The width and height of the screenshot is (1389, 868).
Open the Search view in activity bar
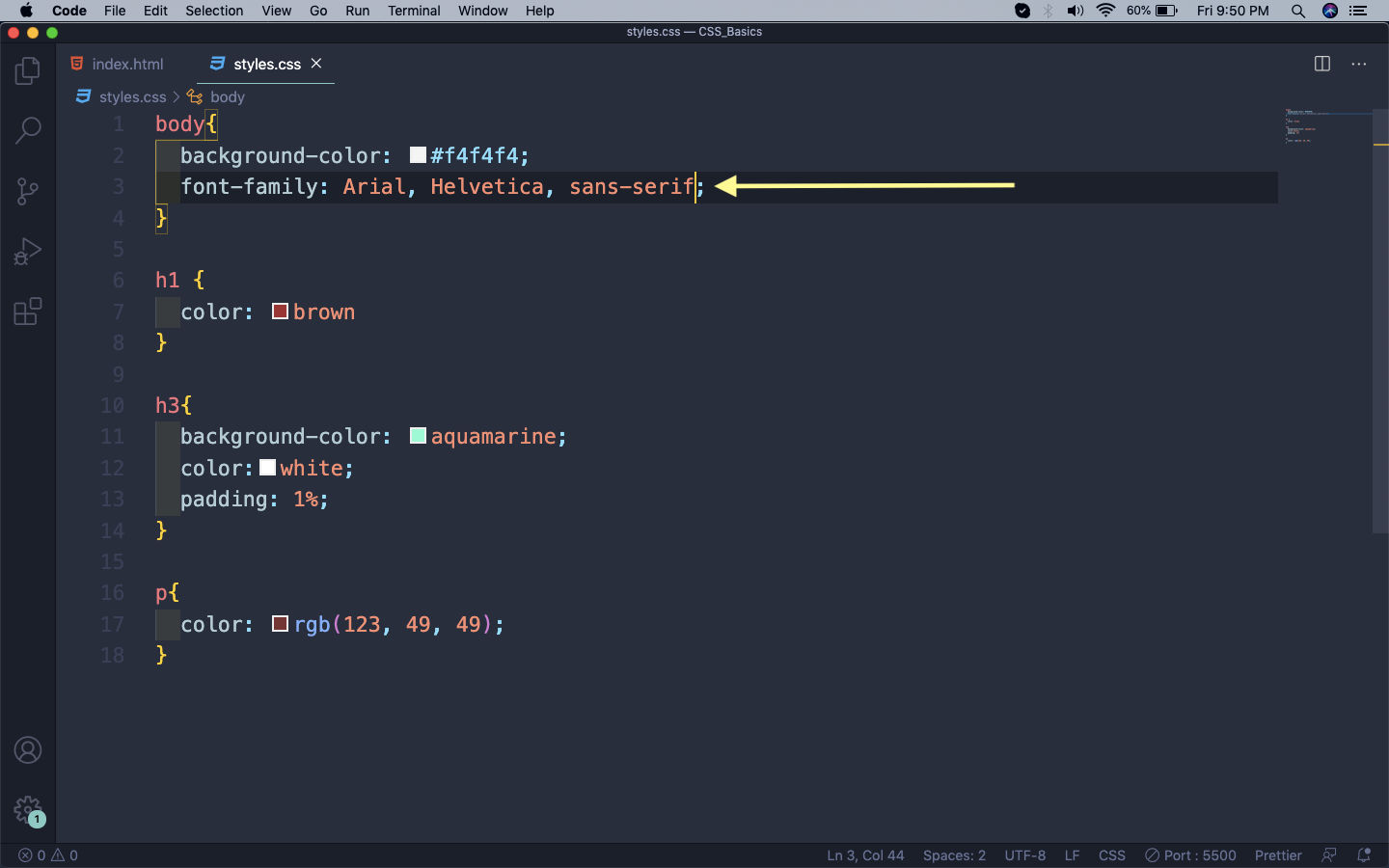click(28, 130)
